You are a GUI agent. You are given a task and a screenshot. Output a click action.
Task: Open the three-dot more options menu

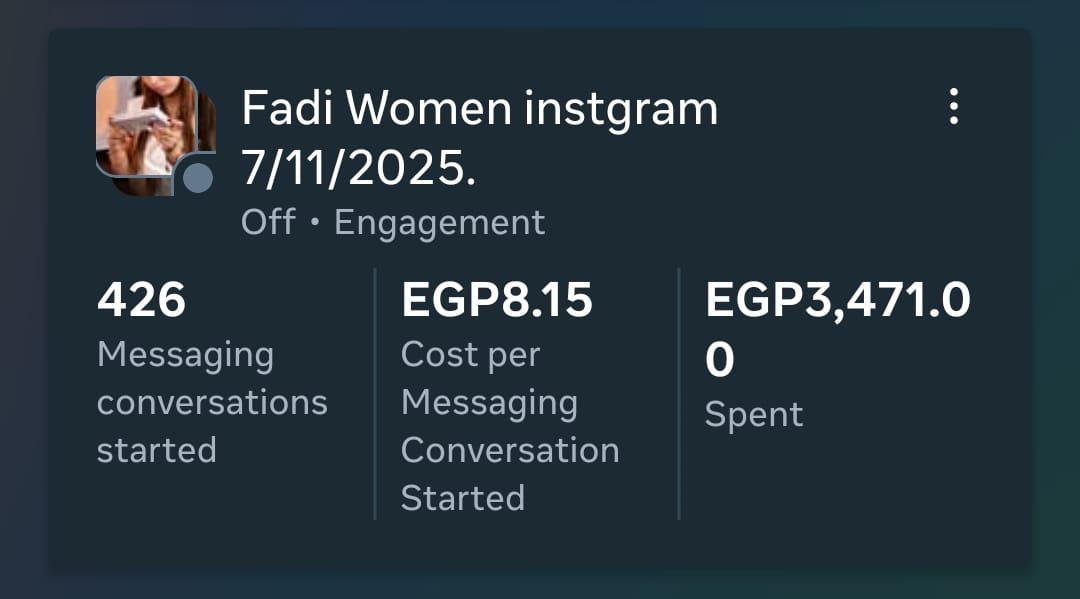[x=953, y=106]
